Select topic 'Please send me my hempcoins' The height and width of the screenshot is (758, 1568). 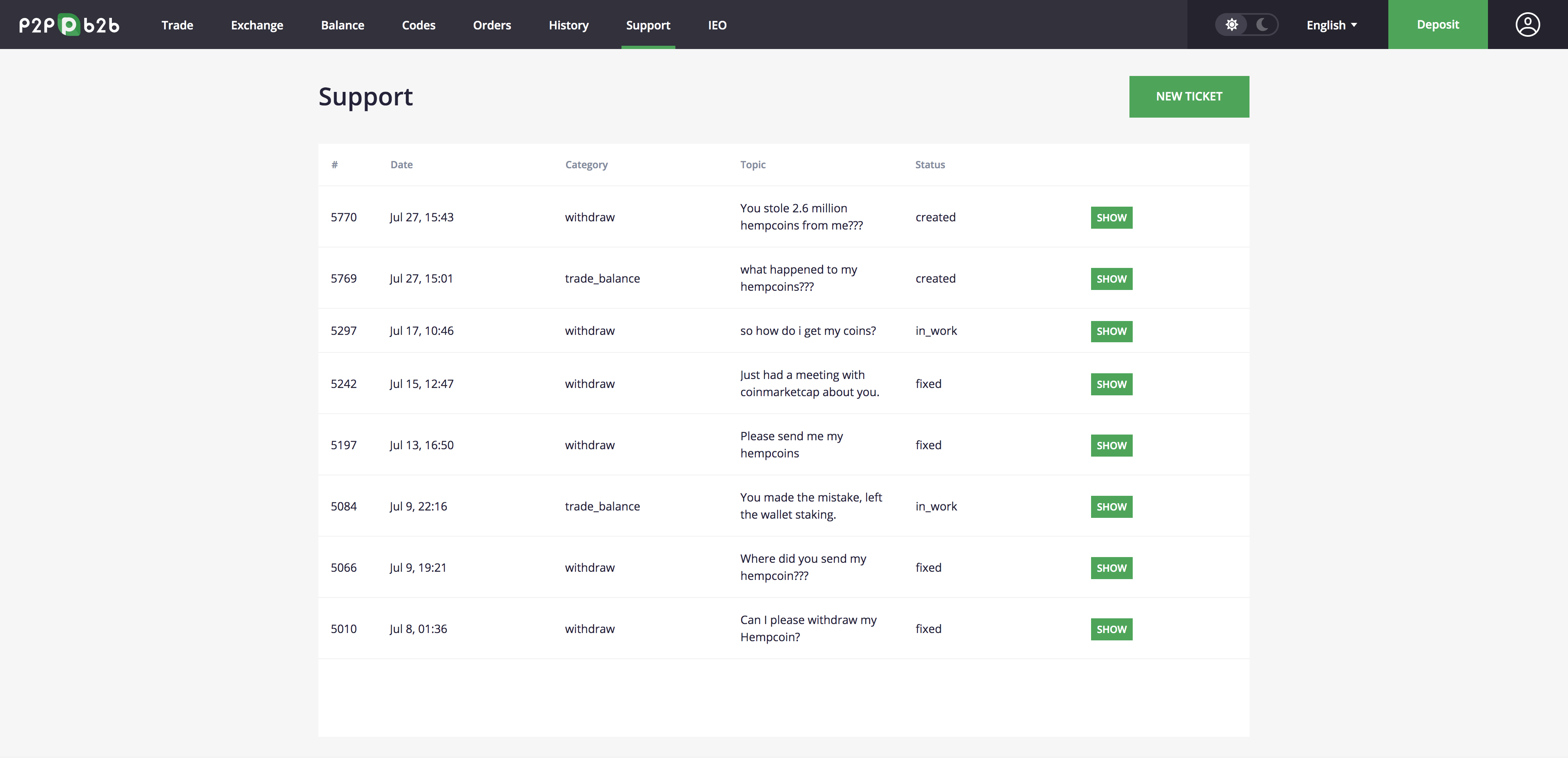pyautogui.click(x=791, y=444)
